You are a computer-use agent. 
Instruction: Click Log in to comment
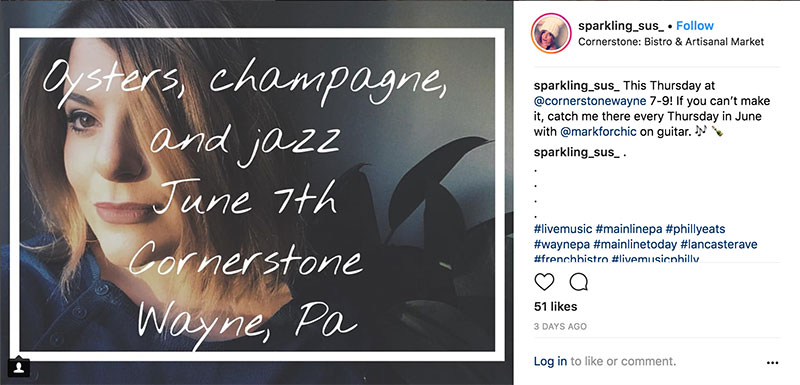click(x=550, y=362)
